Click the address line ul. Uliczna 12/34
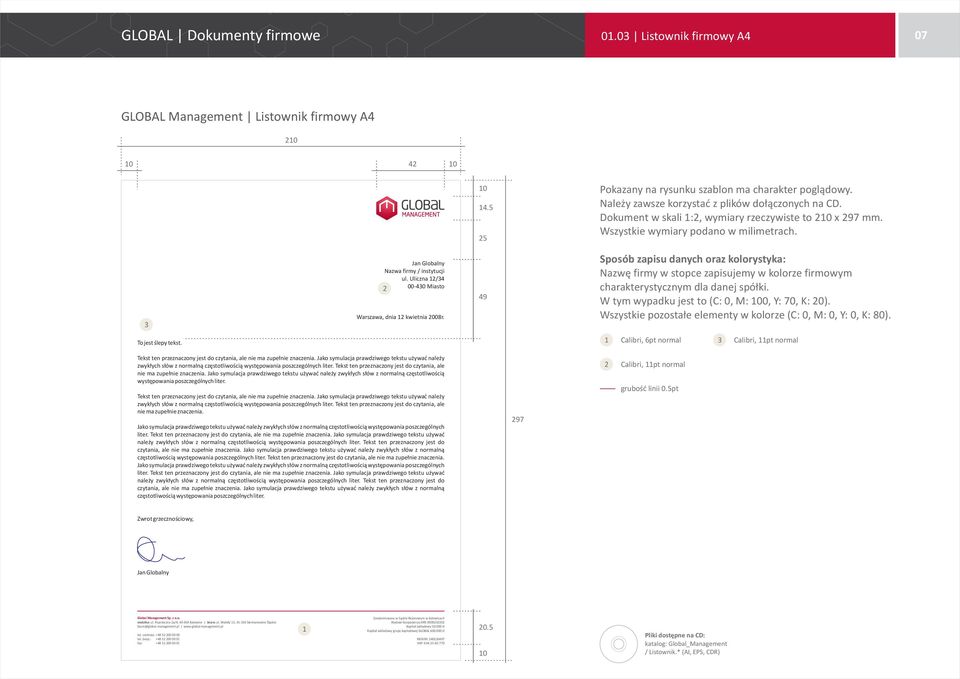The width and height of the screenshot is (960, 679). (423, 279)
